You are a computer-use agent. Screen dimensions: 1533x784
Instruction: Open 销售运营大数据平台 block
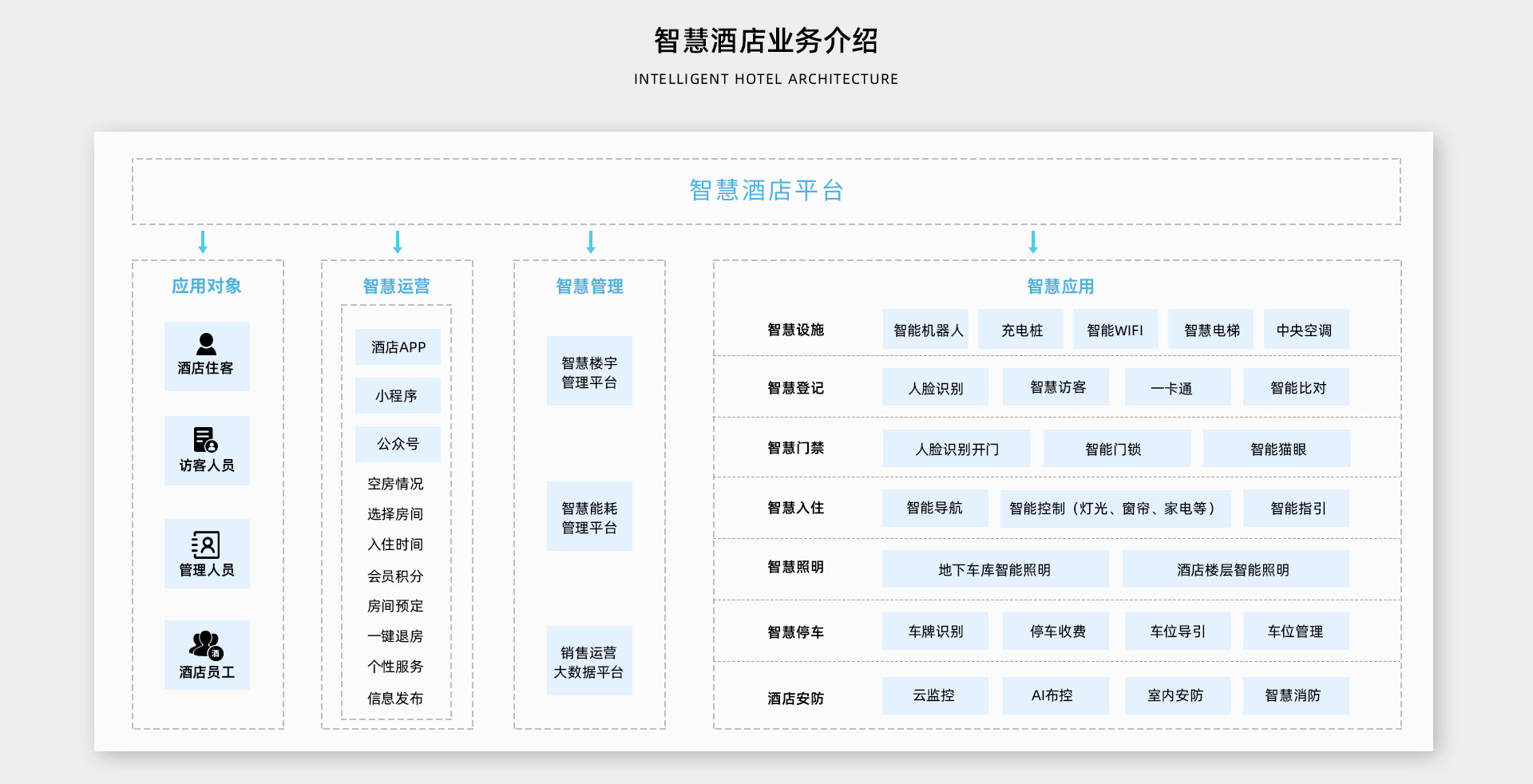point(589,662)
